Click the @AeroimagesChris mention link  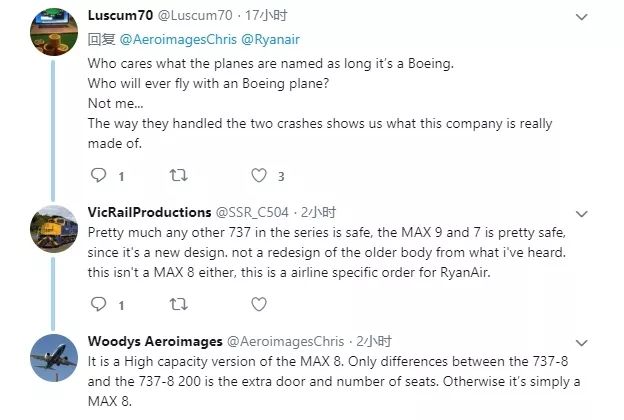(x=169, y=39)
